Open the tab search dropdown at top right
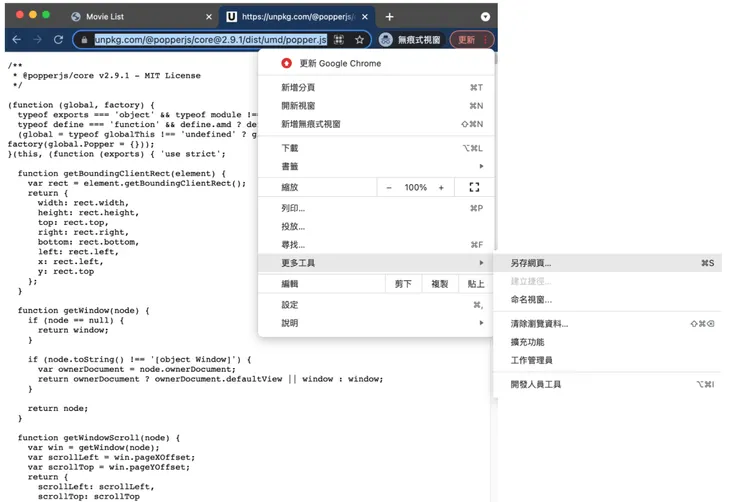Viewport: 740px width, 502px height. pos(485,17)
